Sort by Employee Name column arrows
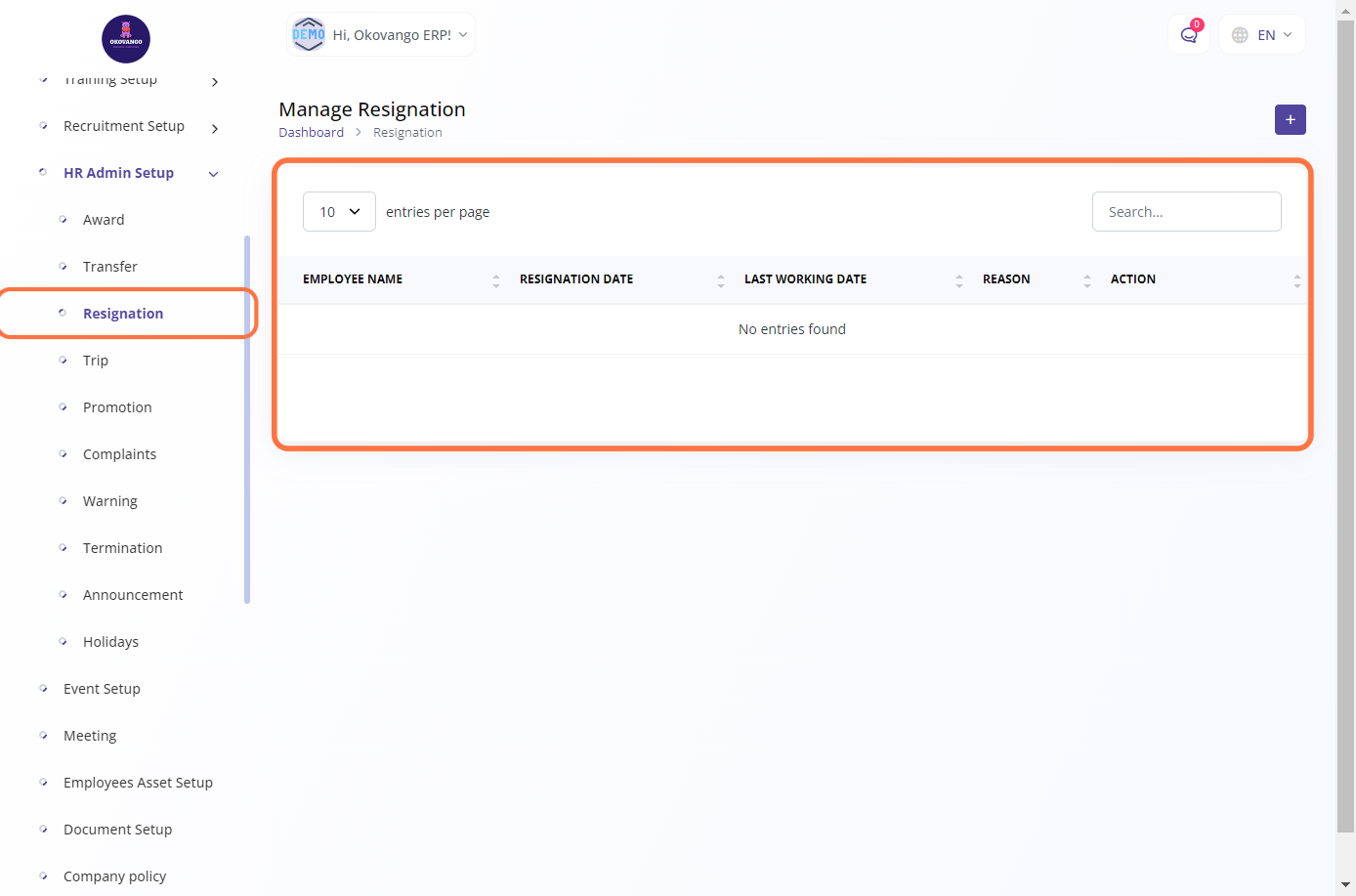The width and height of the screenshot is (1356, 896). [496, 280]
